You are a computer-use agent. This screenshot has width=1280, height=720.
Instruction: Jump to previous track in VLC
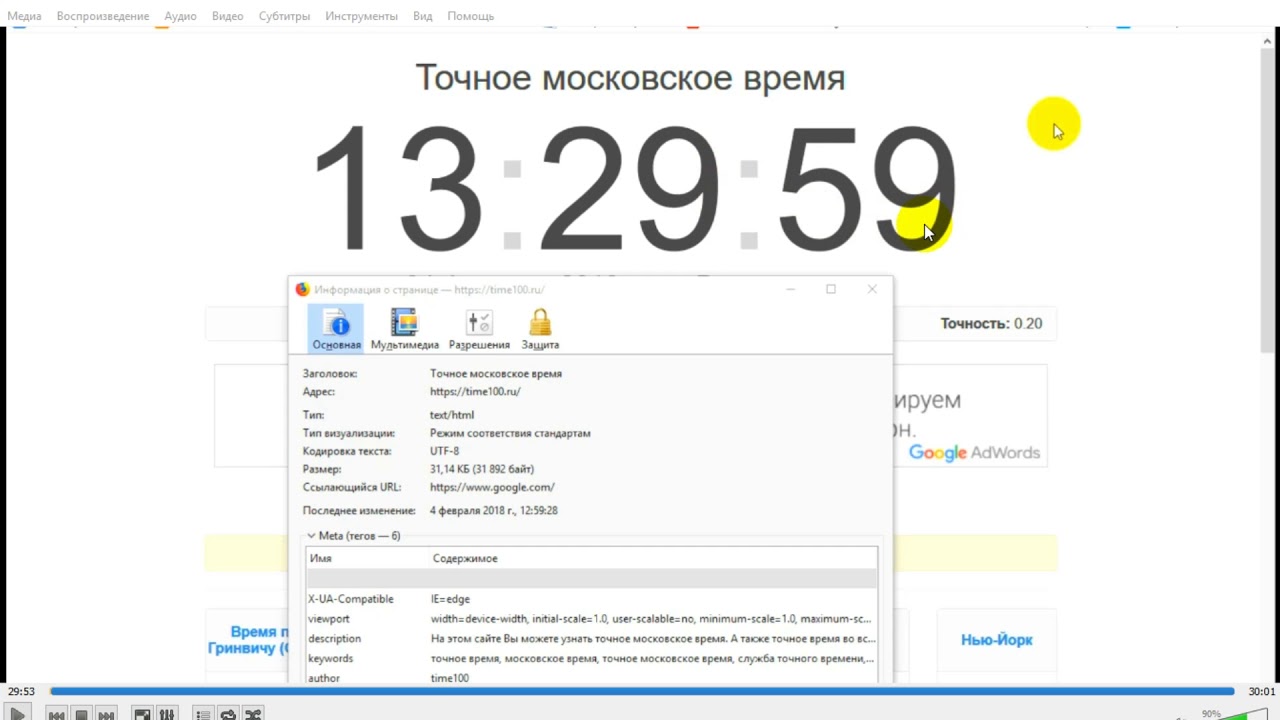pos(57,714)
